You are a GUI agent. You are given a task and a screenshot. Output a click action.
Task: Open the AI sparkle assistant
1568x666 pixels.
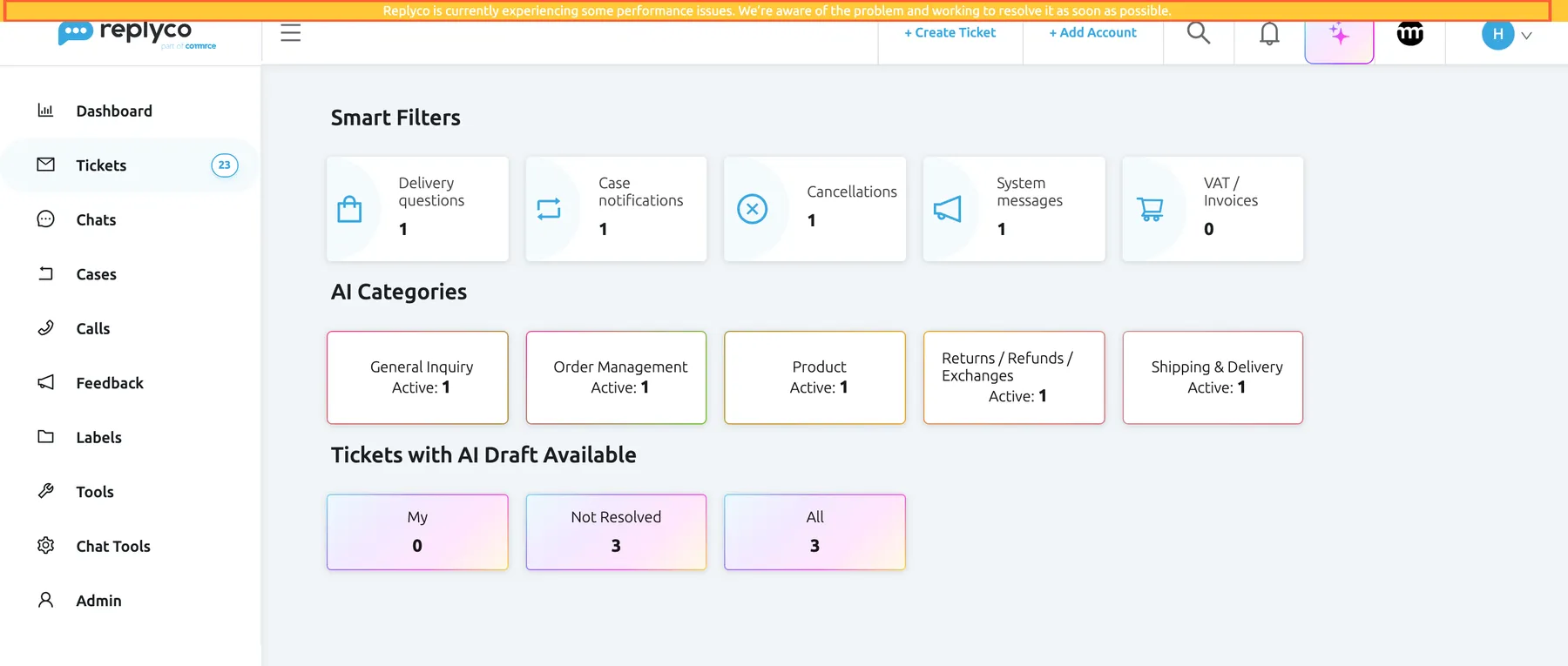point(1339,35)
